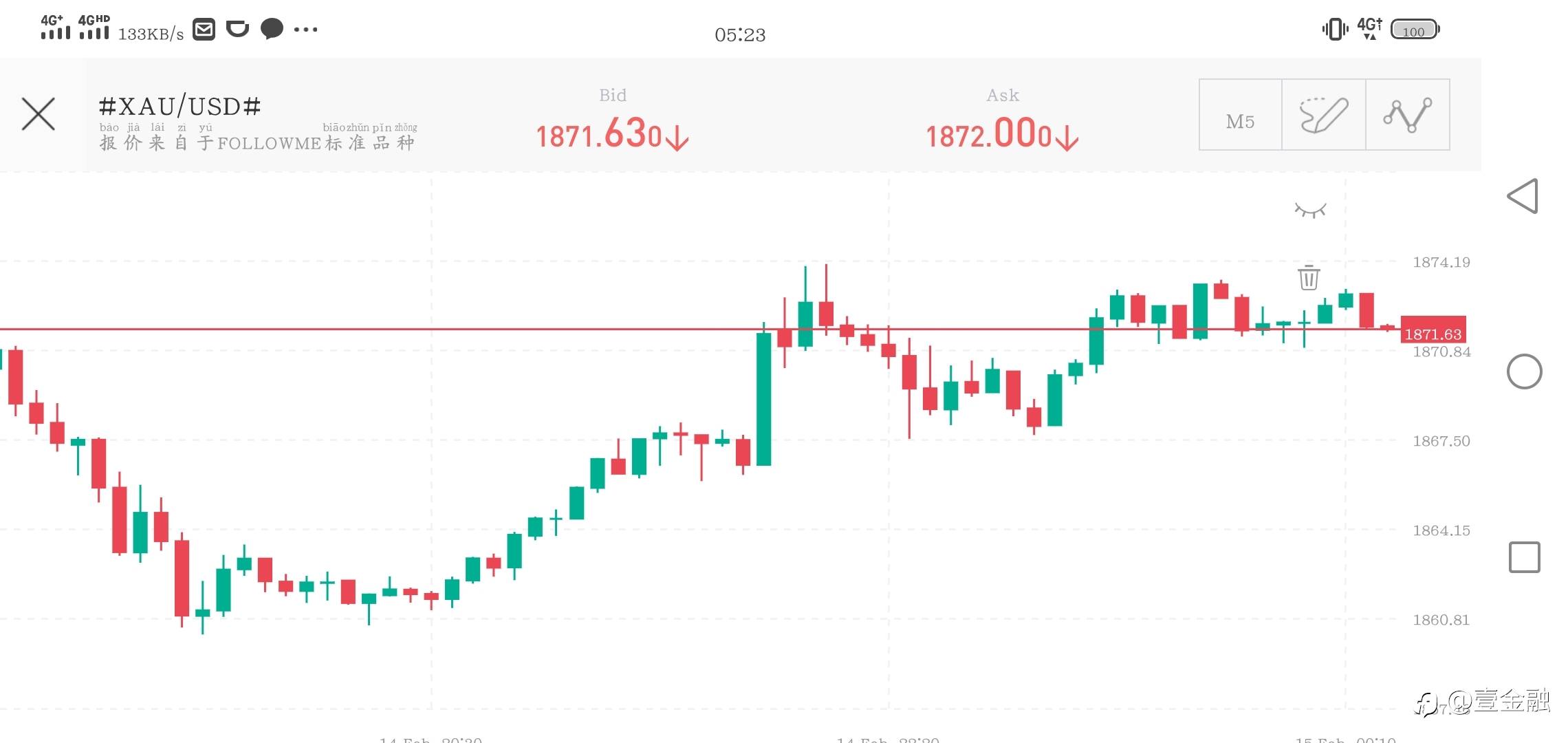Open the chart indicators line icon
1568x743 pixels.
click(x=1408, y=115)
